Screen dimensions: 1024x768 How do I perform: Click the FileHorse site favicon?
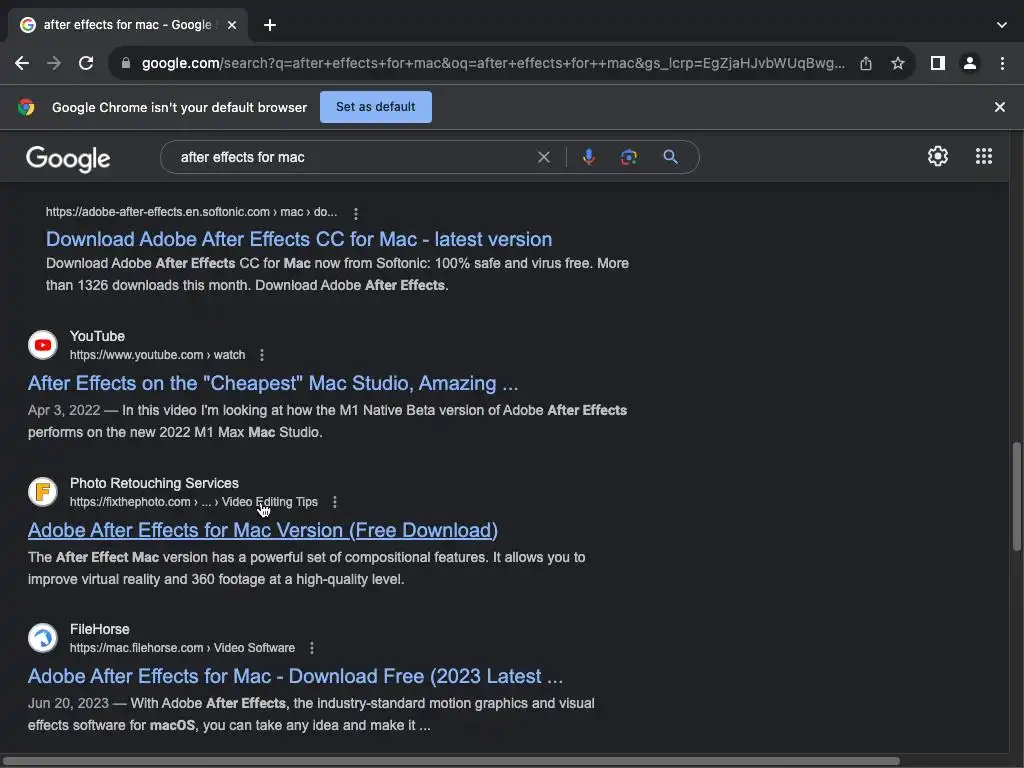[x=42, y=638]
